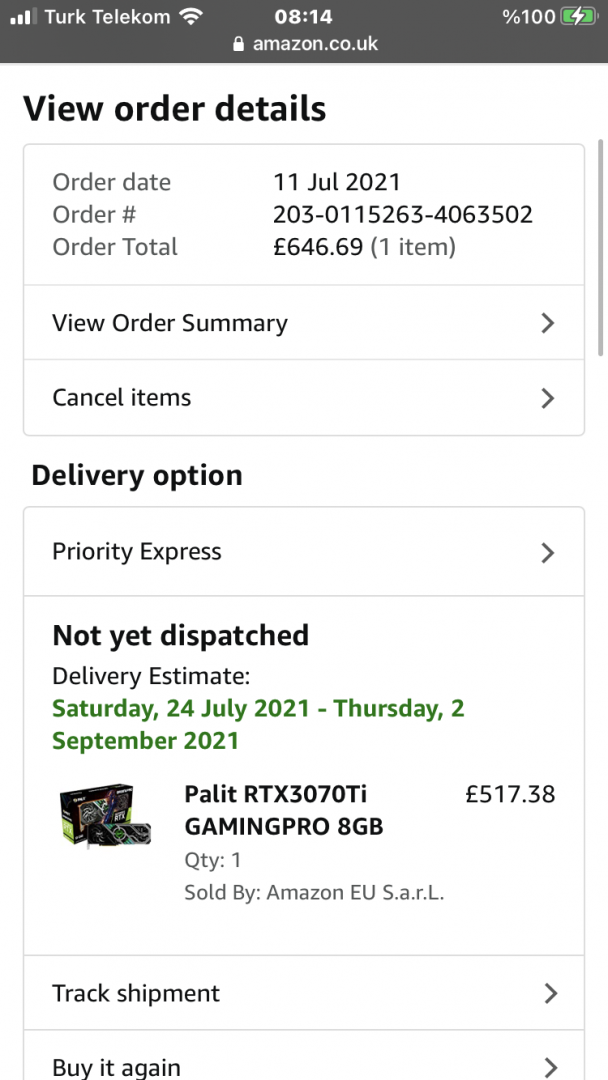
Task: Open View Order Summary
Action: point(170,323)
